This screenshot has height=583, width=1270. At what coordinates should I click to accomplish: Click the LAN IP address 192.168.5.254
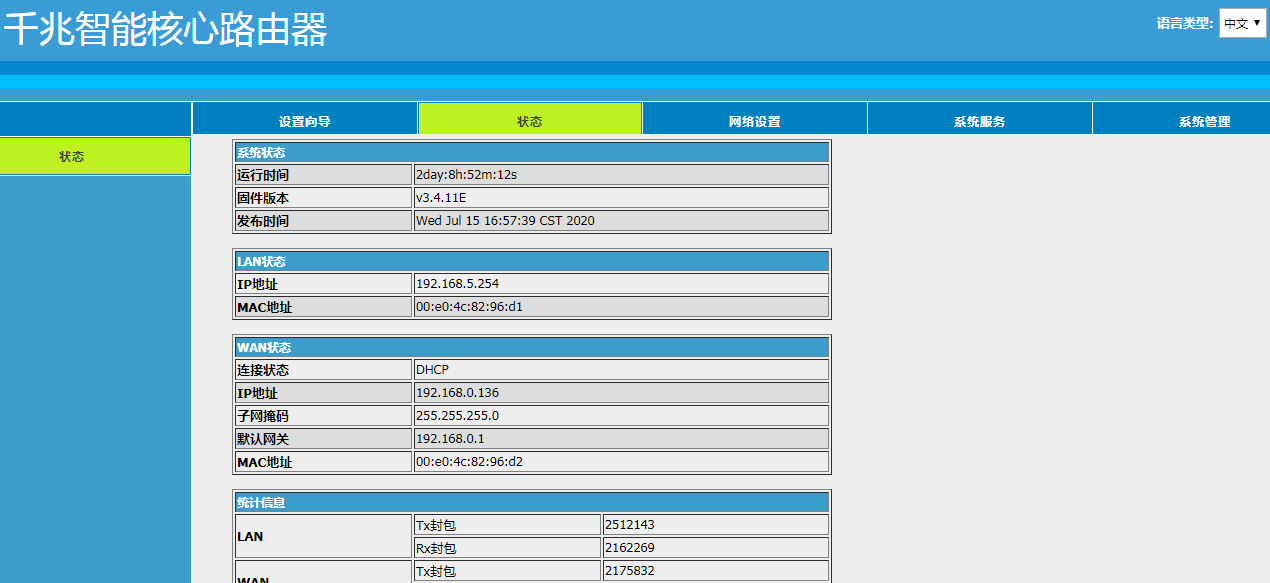point(457,284)
